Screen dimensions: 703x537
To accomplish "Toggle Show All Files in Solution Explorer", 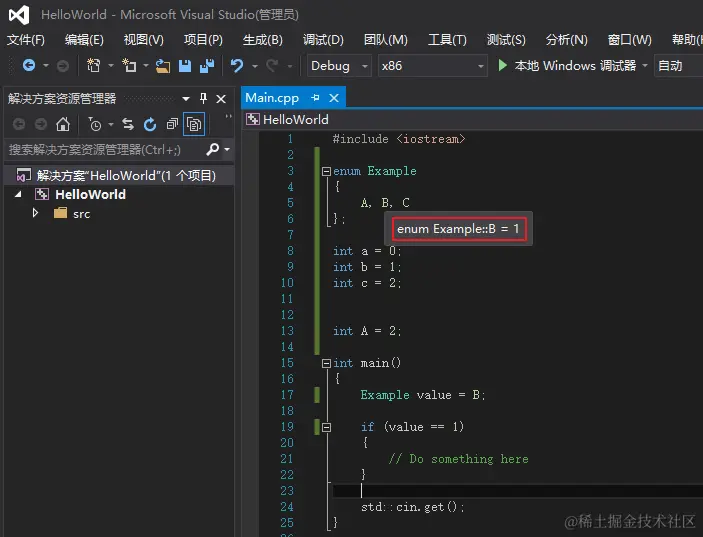I will tap(193, 124).
